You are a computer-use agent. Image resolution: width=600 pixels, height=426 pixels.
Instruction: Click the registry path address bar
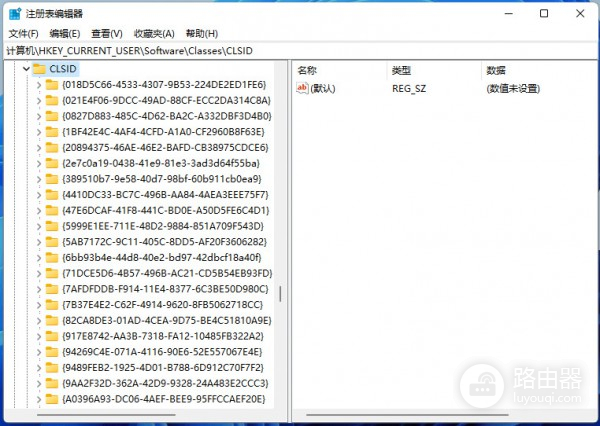[300, 50]
